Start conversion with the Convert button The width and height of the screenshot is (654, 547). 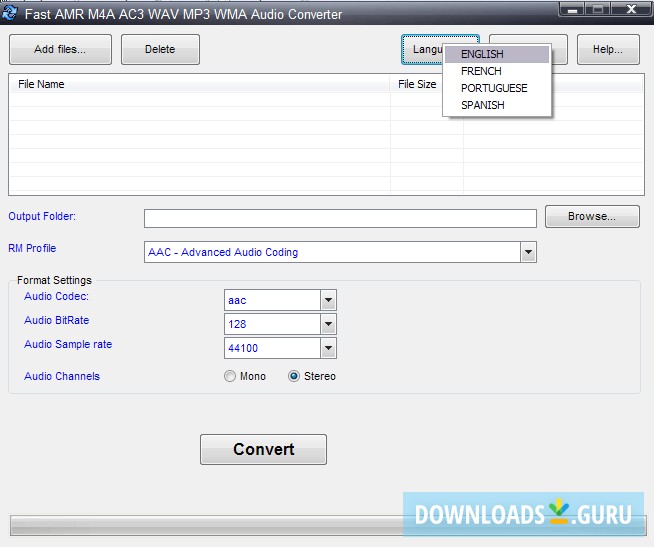[x=263, y=449]
